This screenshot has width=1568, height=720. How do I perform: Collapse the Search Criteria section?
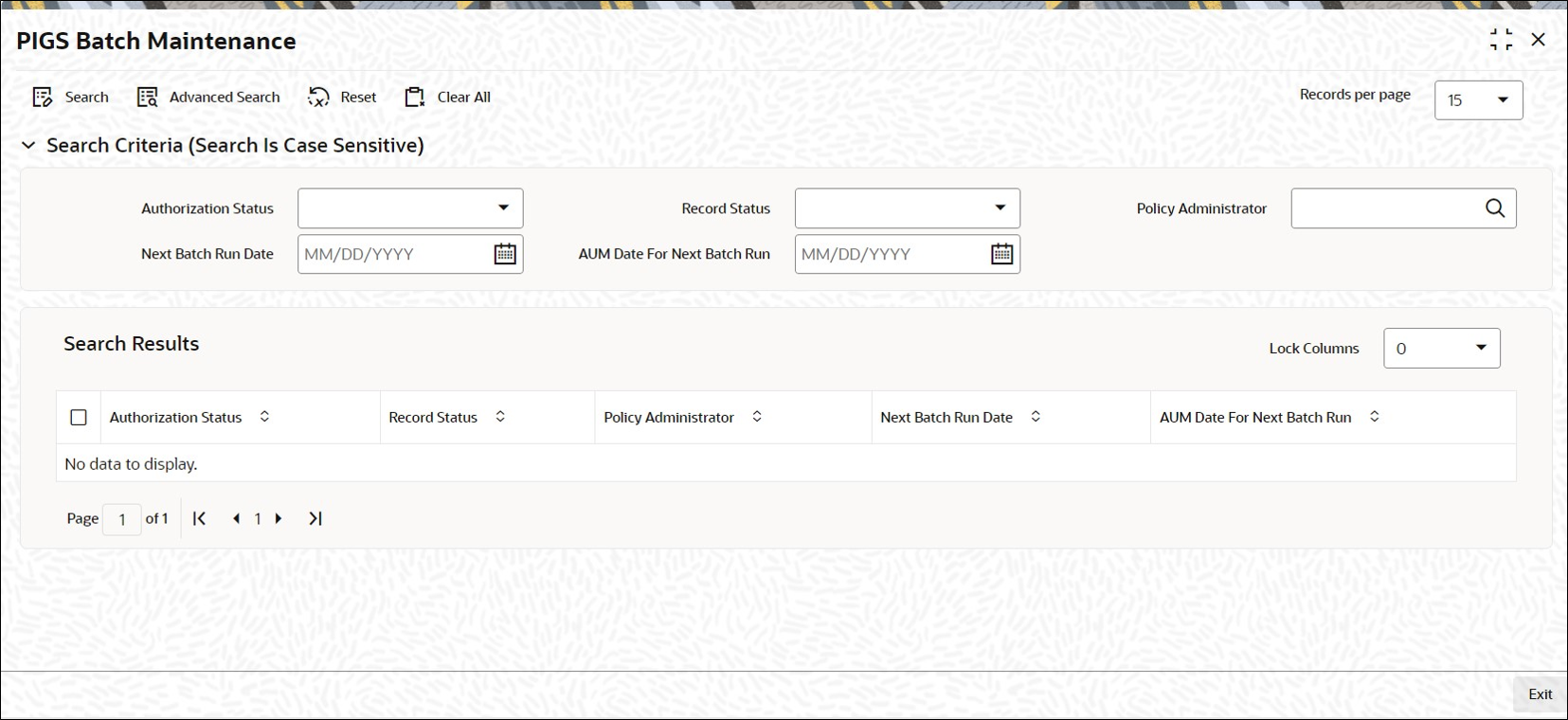(x=28, y=145)
